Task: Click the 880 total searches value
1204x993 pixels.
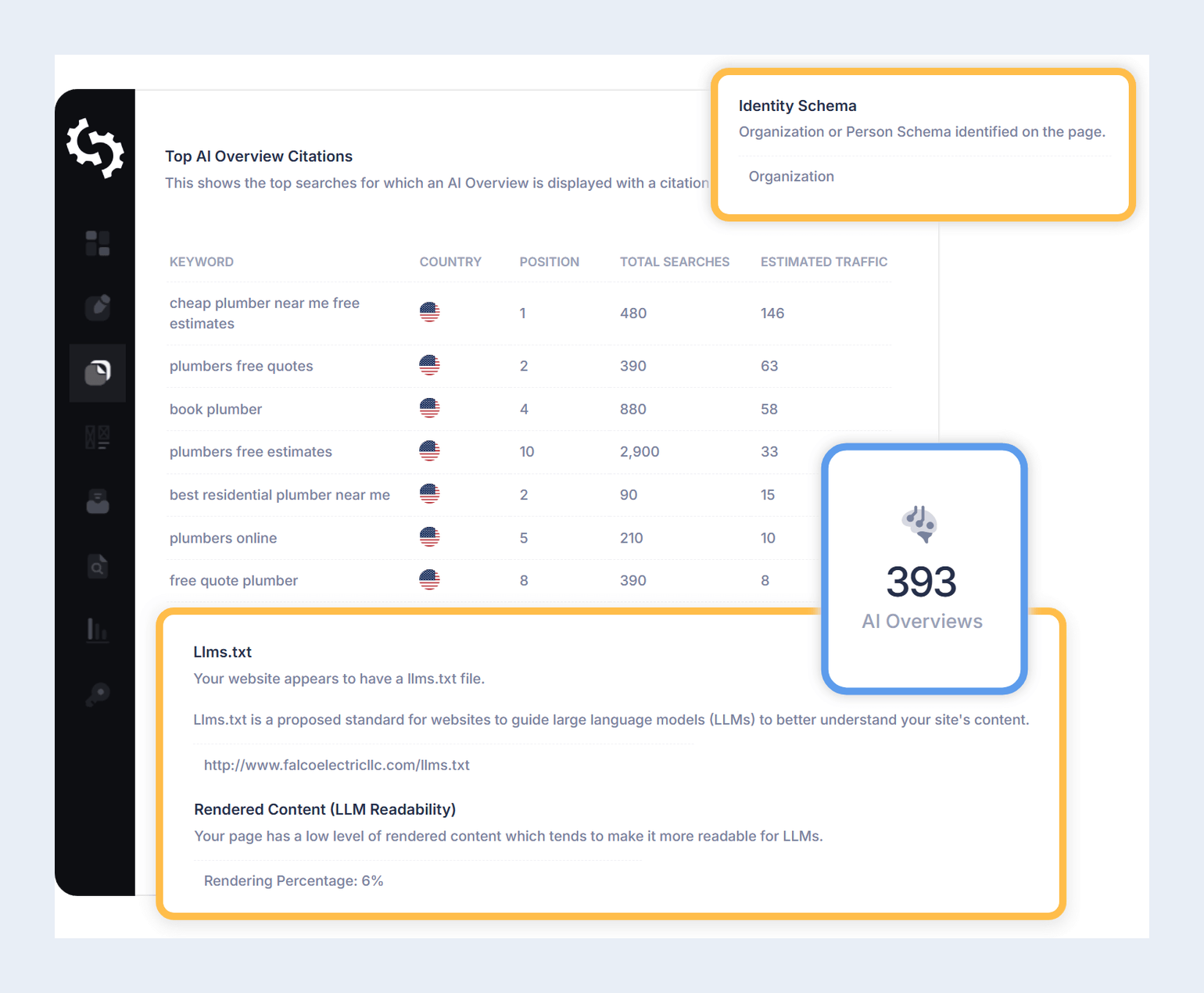Action: coord(633,409)
